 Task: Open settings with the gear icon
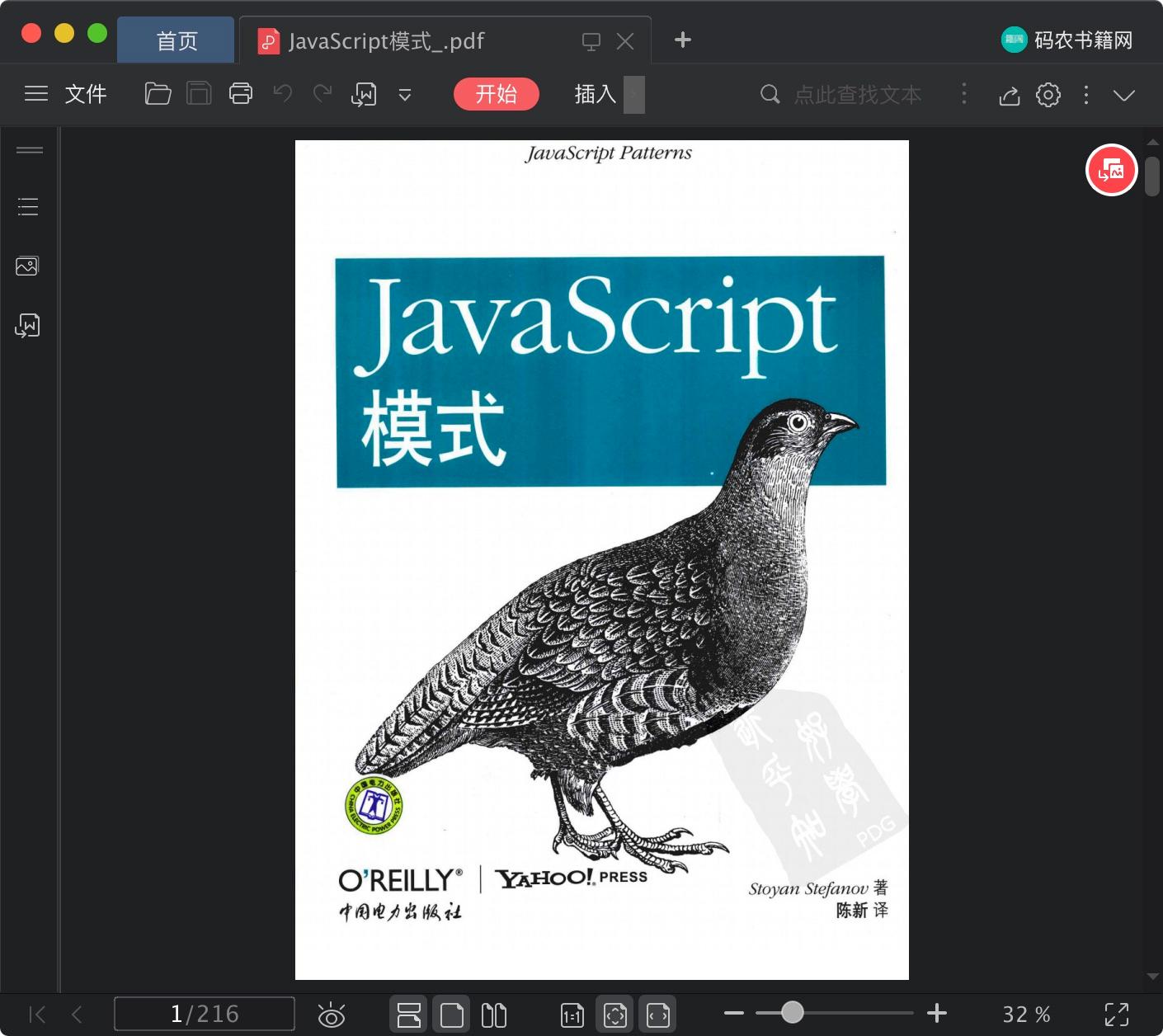pyautogui.click(x=1048, y=95)
